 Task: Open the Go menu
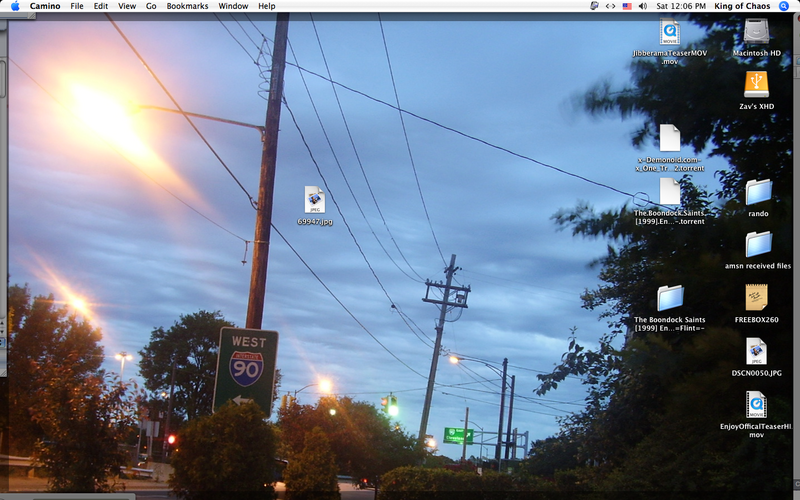tap(151, 6)
